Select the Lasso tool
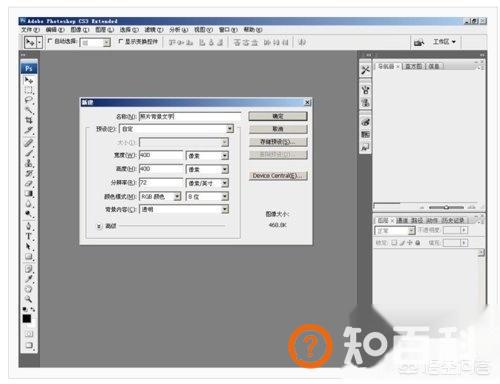 (29, 100)
